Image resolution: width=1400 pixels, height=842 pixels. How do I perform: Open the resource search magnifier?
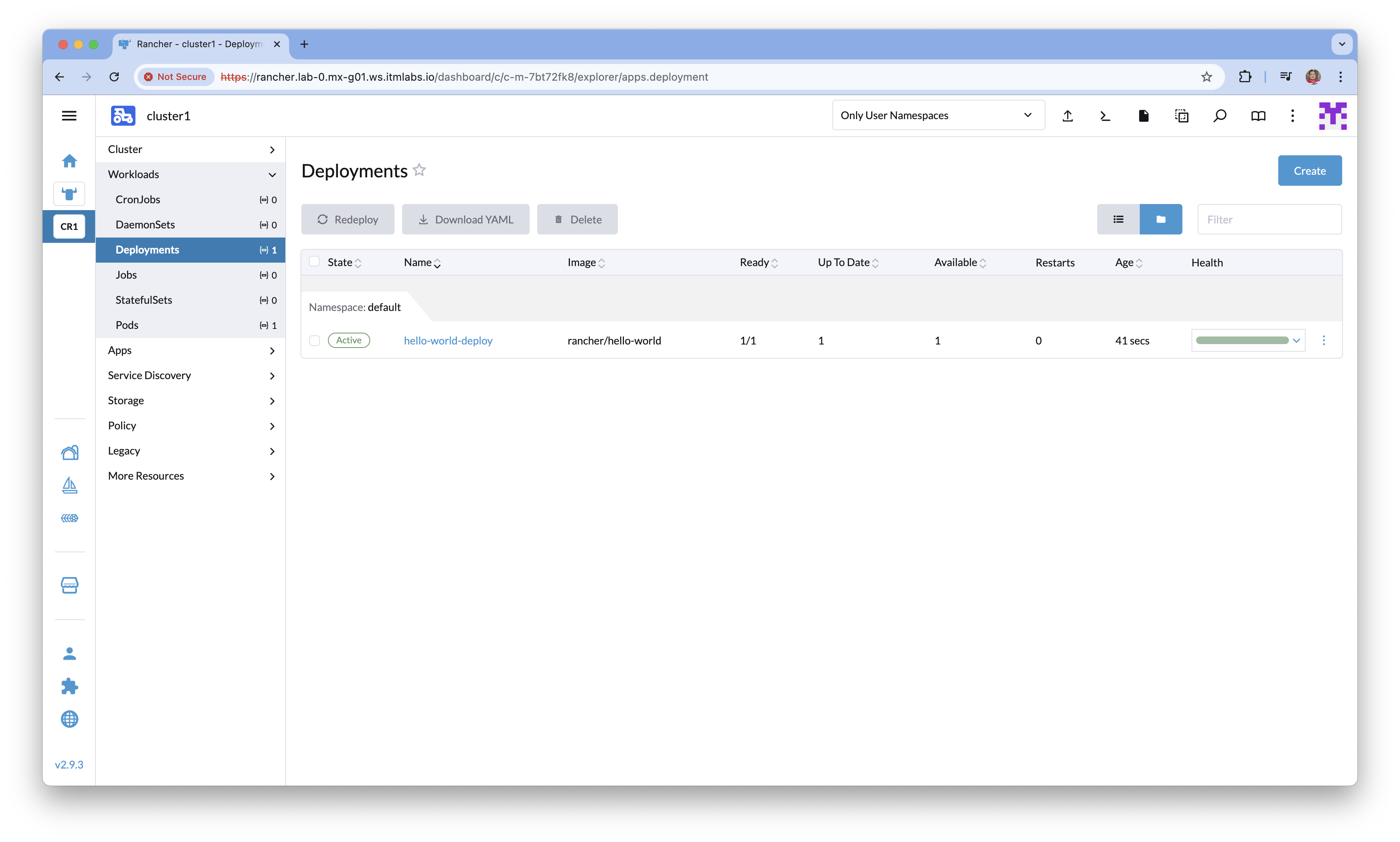tap(1220, 116)
